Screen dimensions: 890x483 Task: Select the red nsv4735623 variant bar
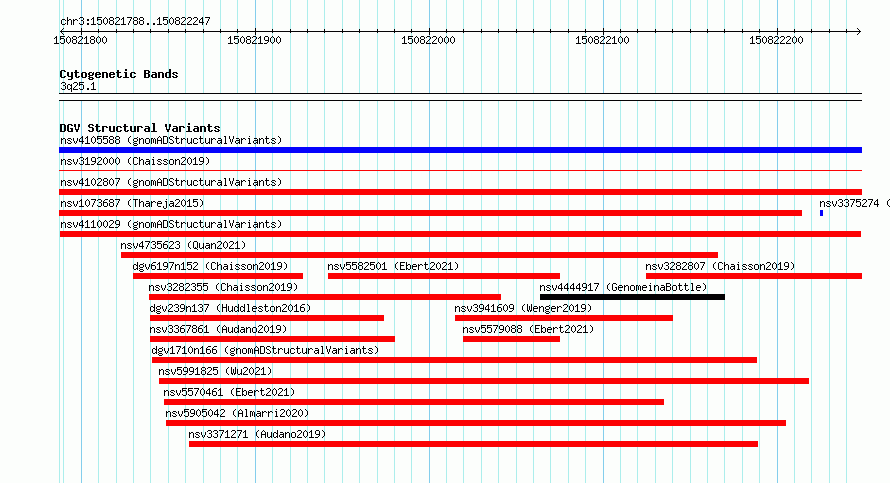click(419, 255)
